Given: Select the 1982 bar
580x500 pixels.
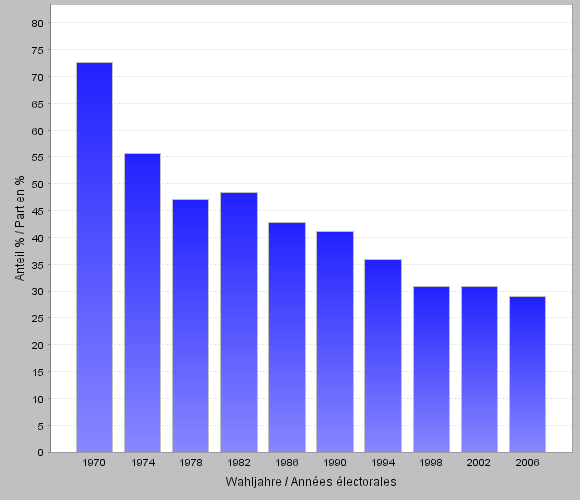Looking at the screenshot, I should (239, 322).
